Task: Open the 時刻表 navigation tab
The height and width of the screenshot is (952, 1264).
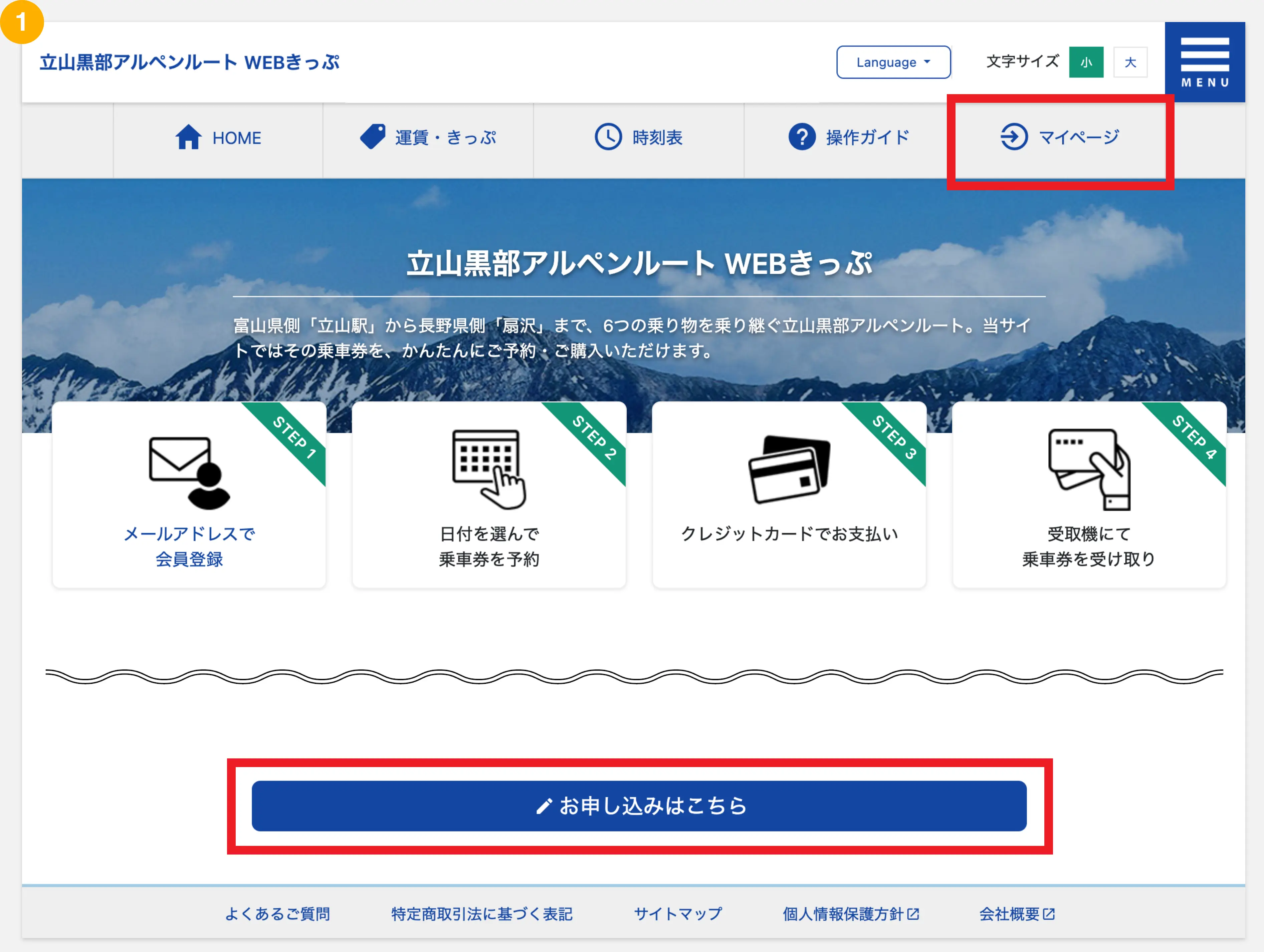Action: (x=657, y=138)
